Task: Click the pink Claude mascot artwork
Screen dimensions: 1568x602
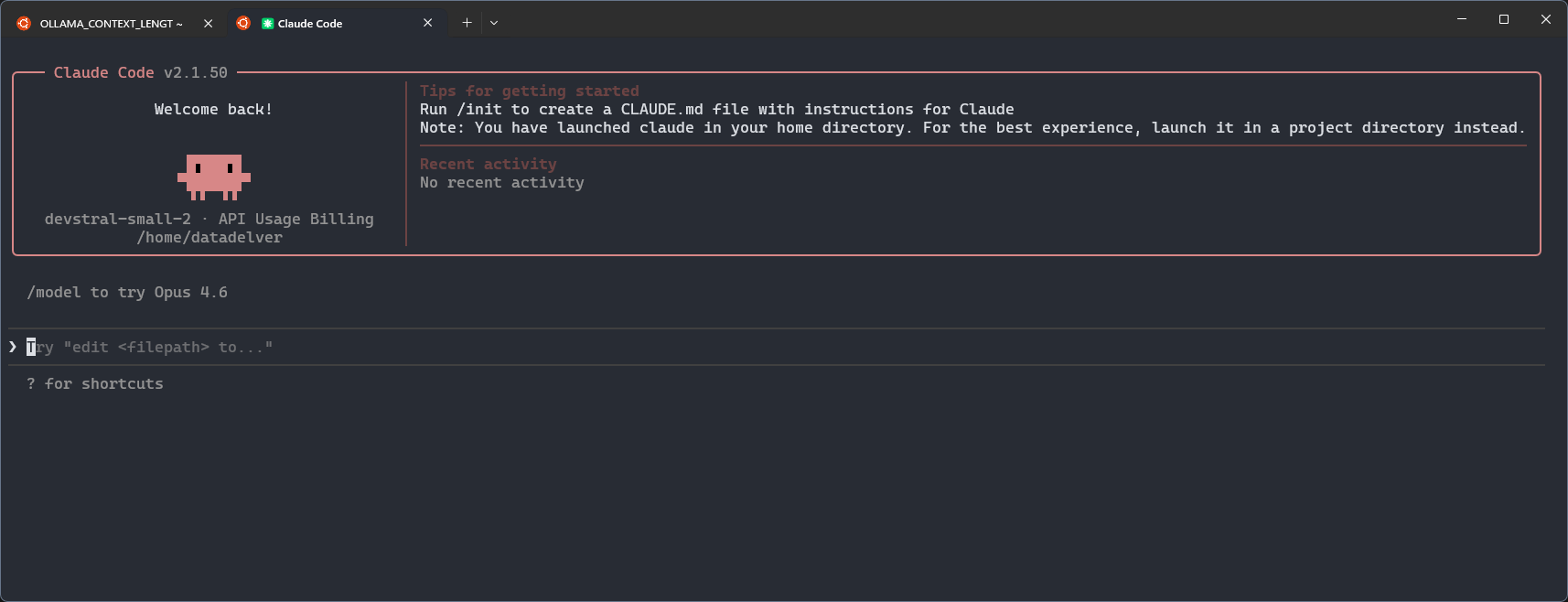Action: coord(212,177)
